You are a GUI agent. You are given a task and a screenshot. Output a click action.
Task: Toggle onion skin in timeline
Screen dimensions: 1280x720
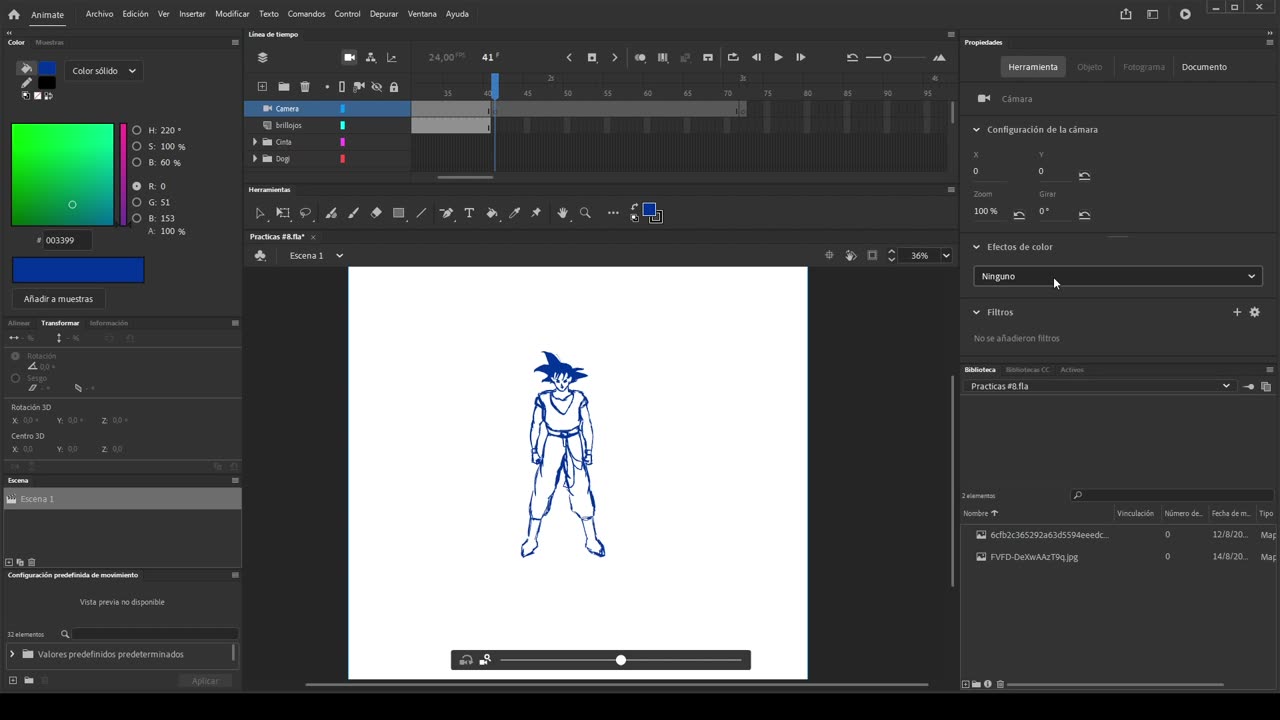[x=640, y=57]
